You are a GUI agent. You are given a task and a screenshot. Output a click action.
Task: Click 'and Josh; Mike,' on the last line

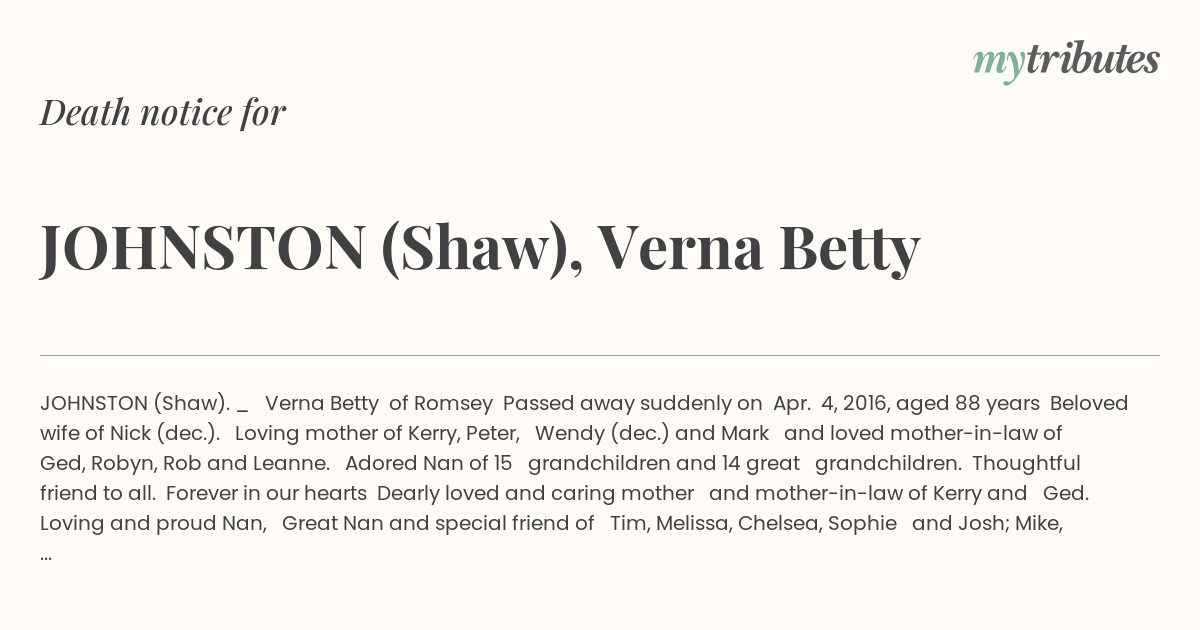tap(987, 523)
